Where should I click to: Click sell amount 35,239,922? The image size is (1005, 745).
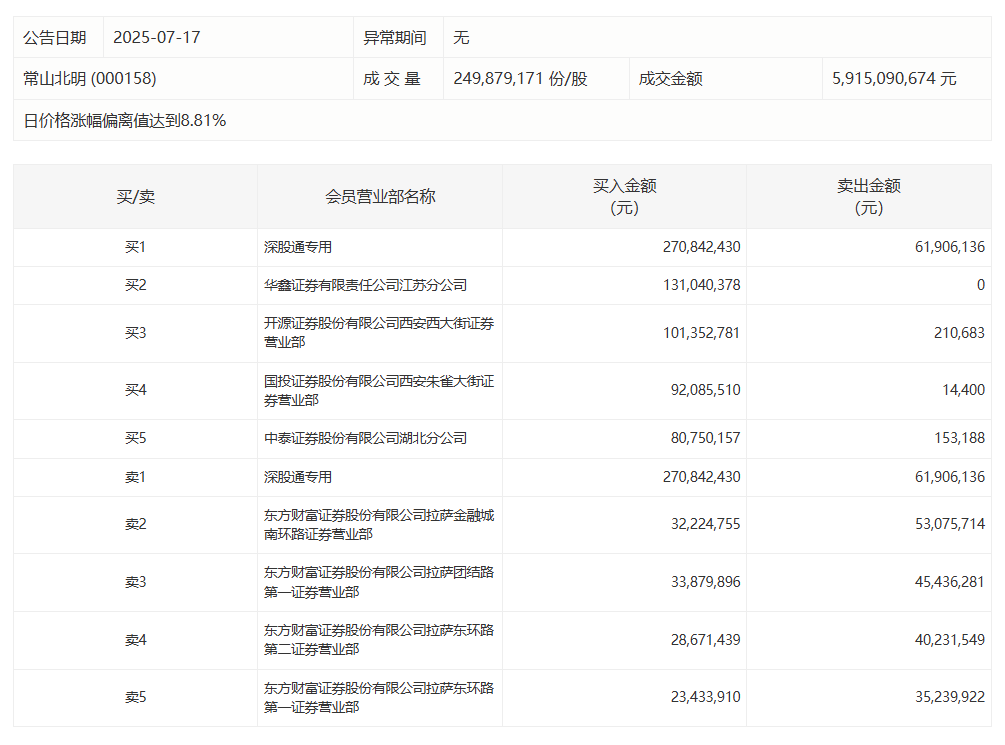click(x=949, y=696)
